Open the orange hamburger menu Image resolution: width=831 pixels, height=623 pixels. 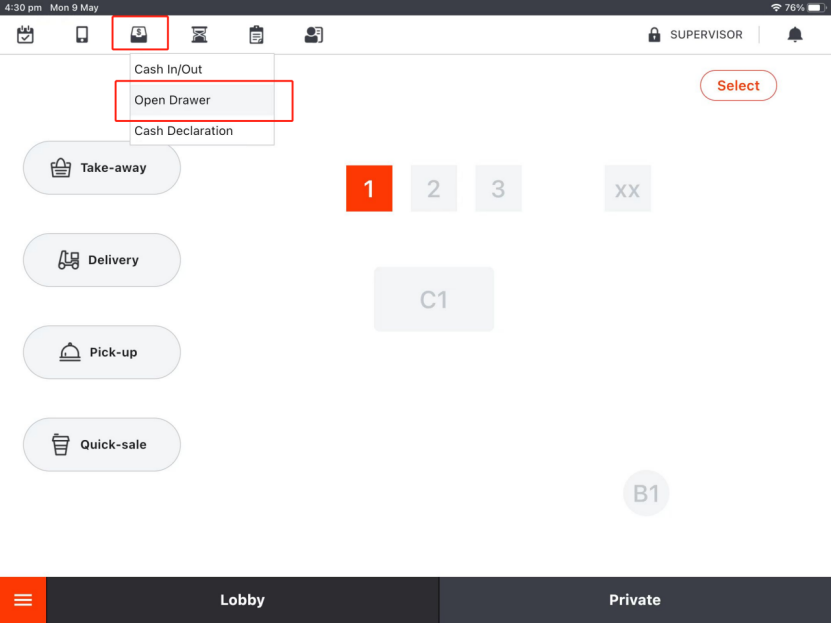23,600
